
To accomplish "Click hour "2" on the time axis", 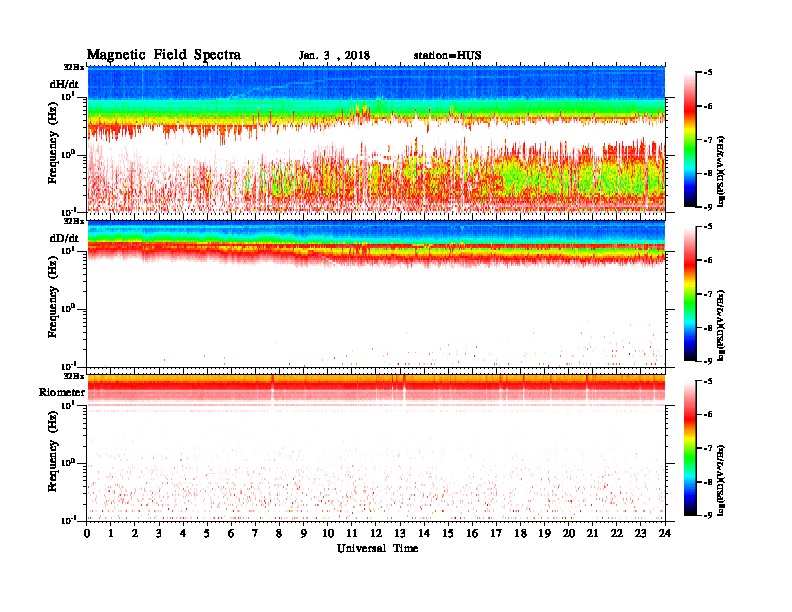I will (135, 533).
